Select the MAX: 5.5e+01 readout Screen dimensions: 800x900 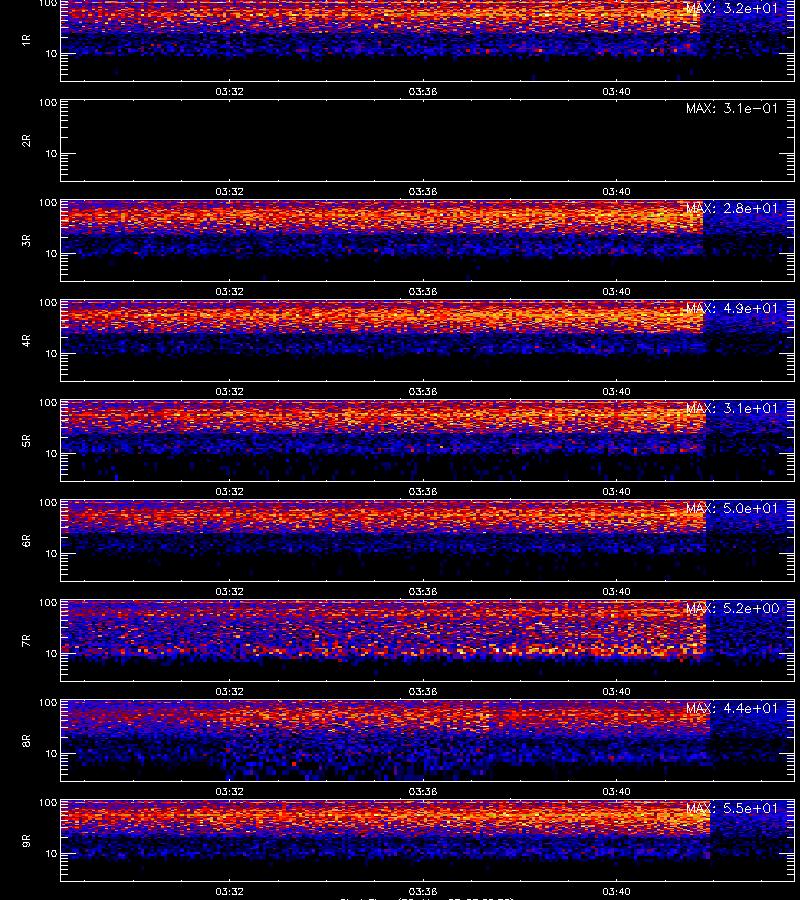732,808
